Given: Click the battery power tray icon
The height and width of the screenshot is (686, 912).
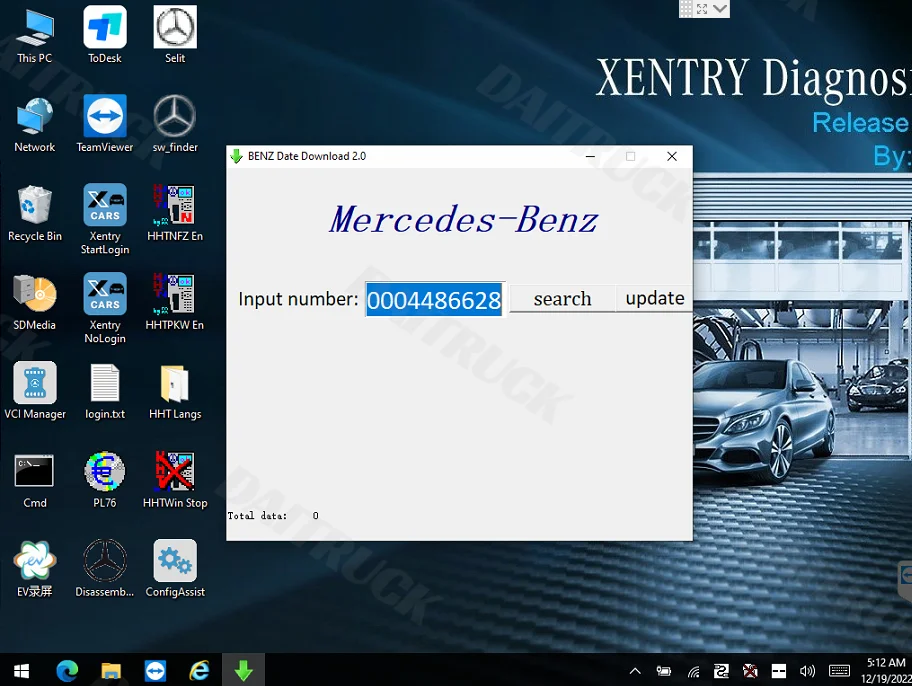Looking at the screenshot, I should tap(664, 671).
